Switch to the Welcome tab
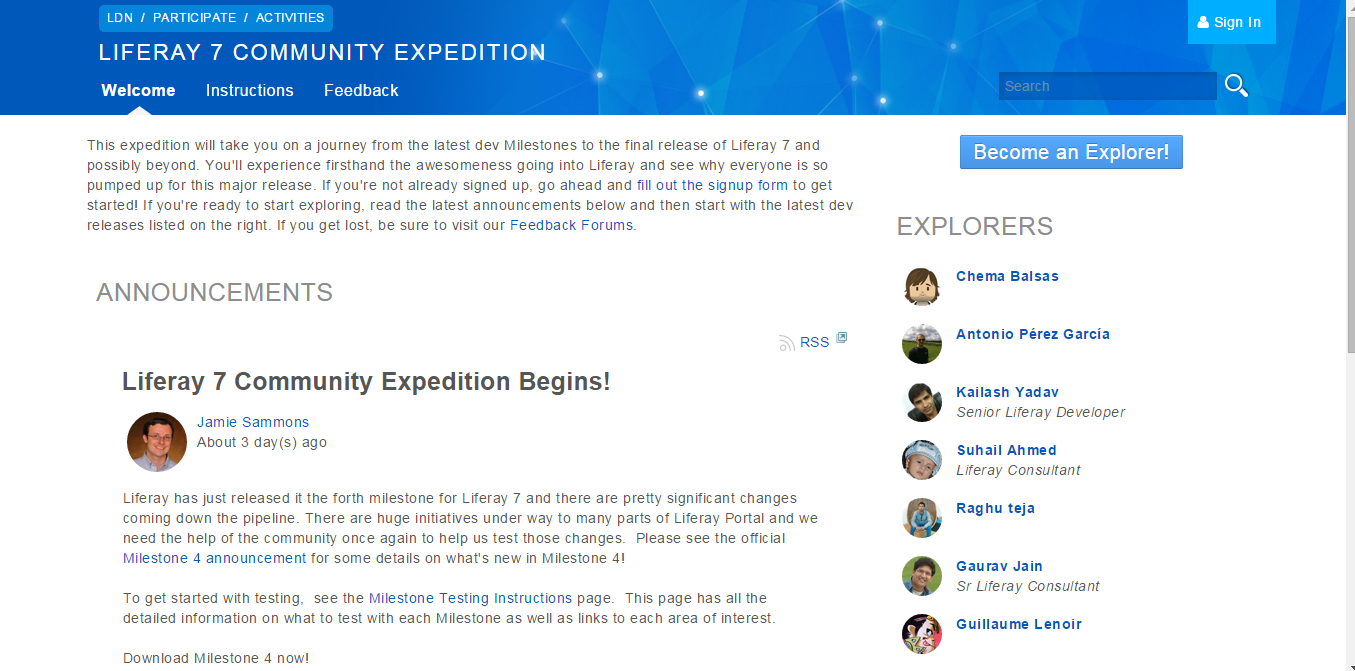1355x671 pixels. (x=138, y=90)
